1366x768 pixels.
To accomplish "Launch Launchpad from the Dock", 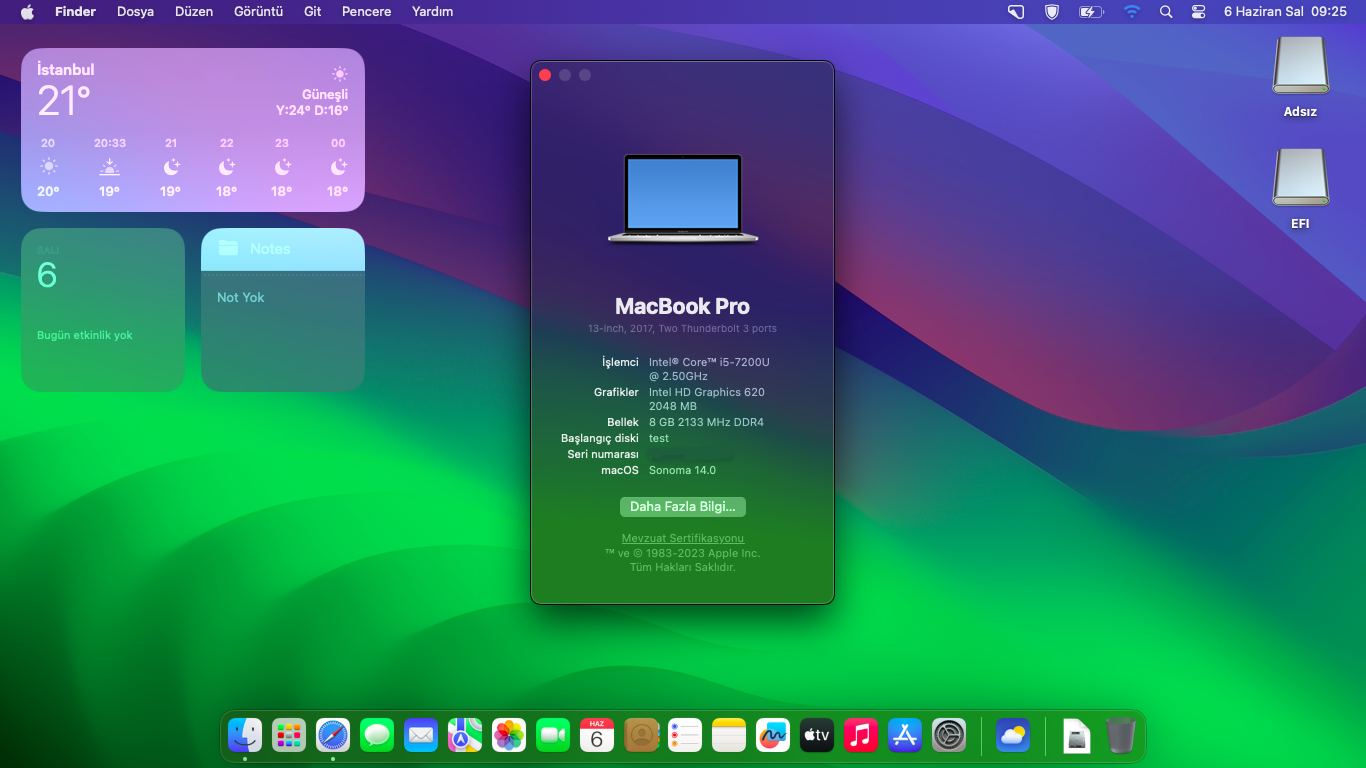I will pyautogui.click(x=289, y=736).
